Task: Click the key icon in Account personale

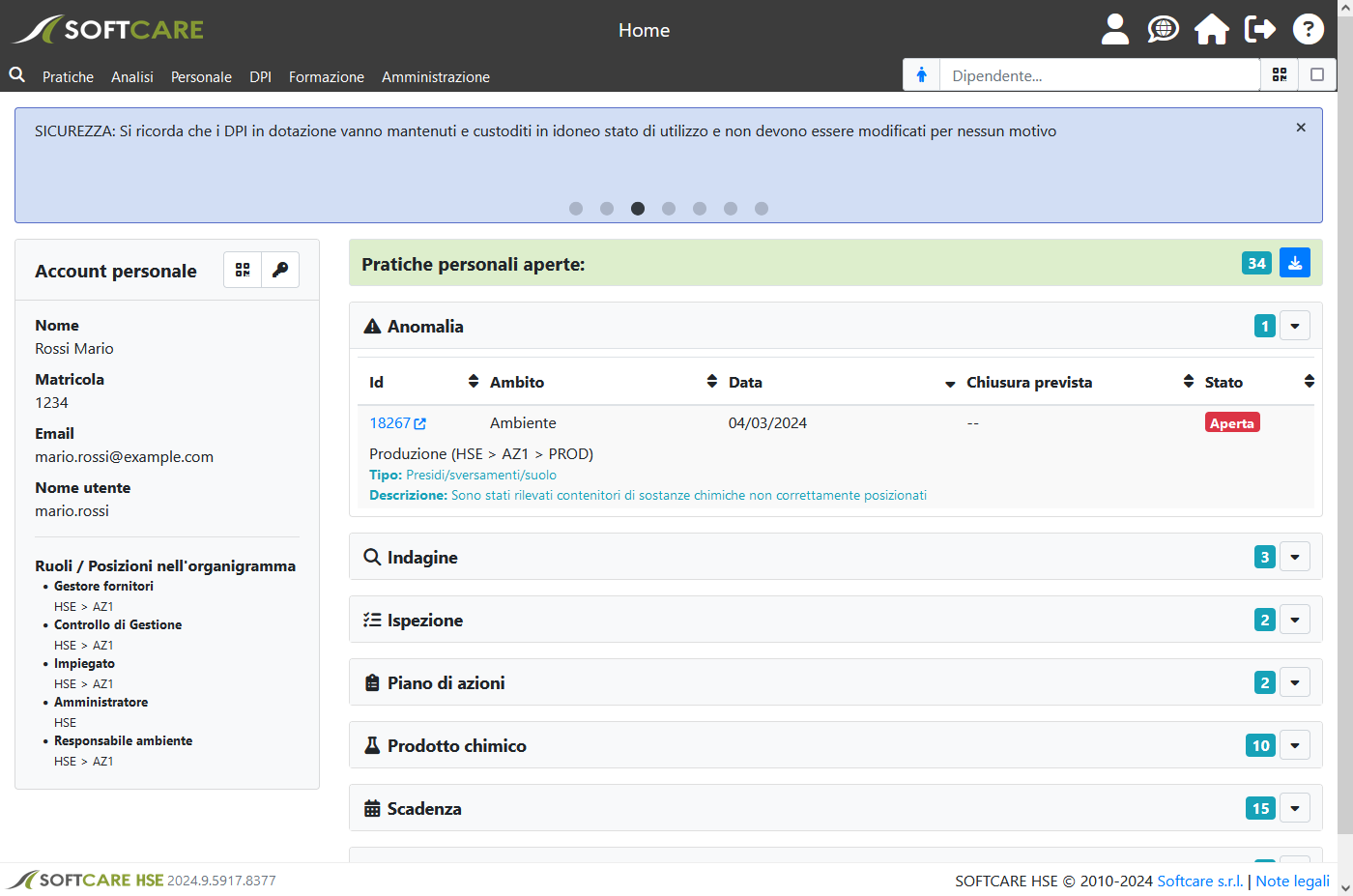Action: [280, 270]
